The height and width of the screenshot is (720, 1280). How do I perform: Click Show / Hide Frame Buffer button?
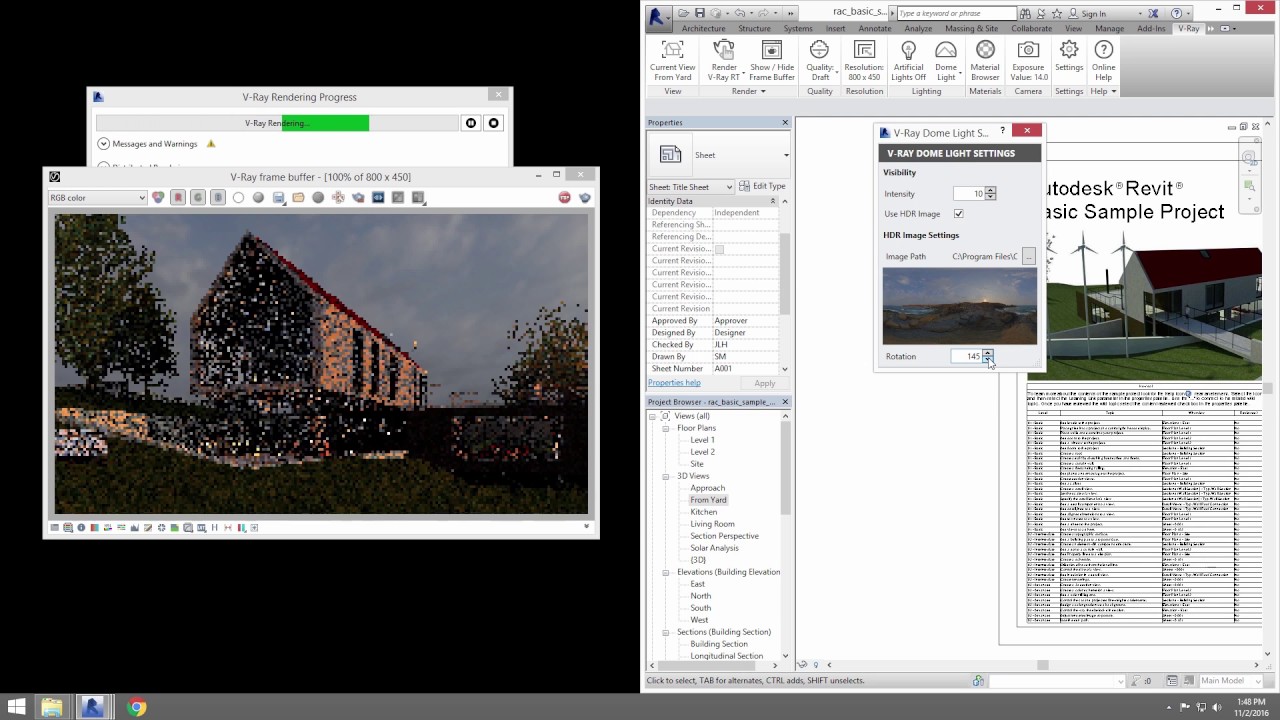click(772, 61)
